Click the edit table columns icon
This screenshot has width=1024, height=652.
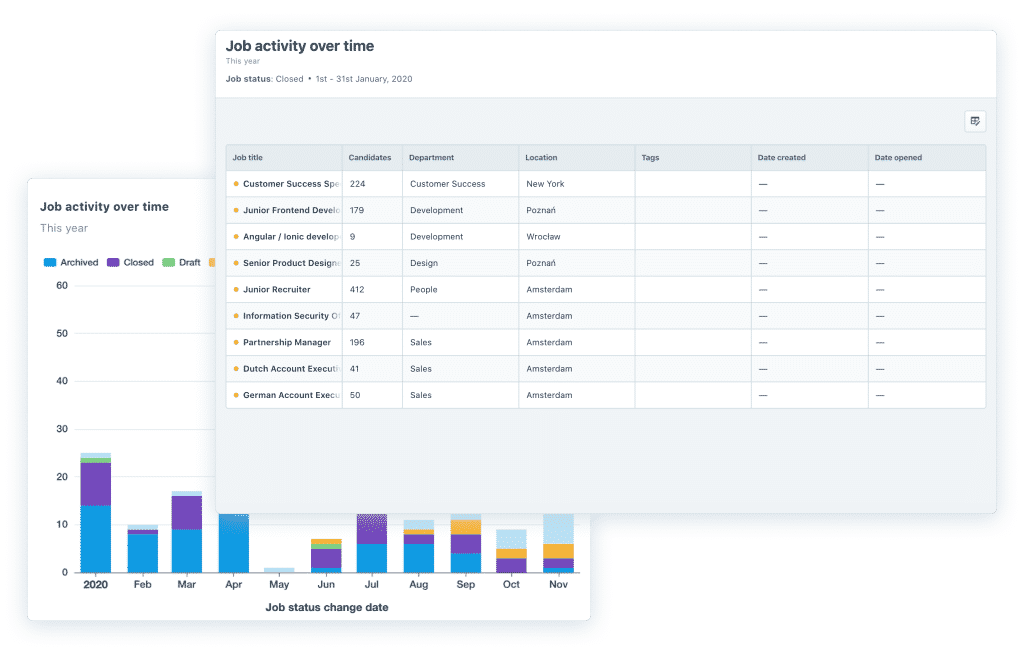[975, 121]
